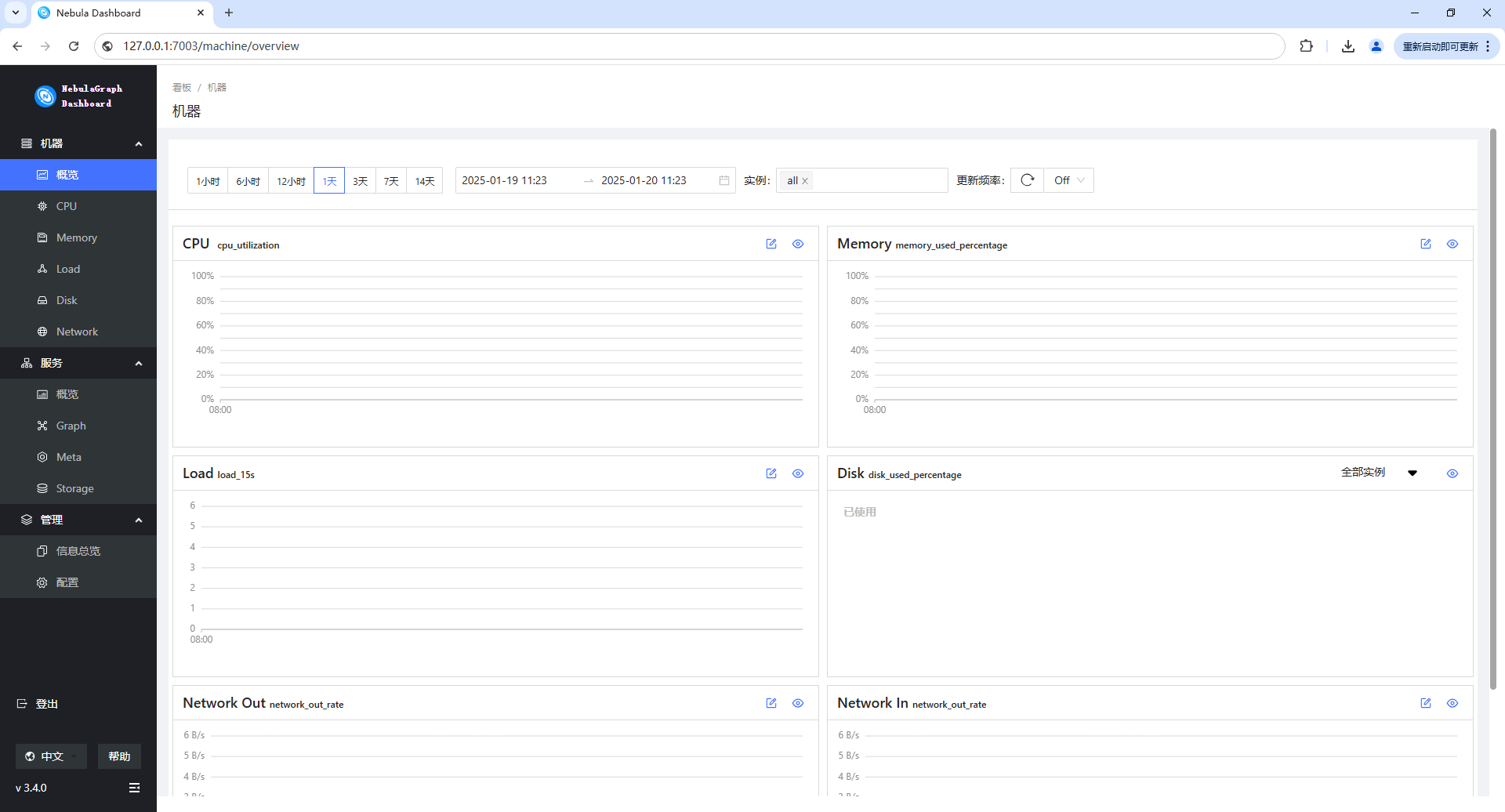Click the NebulaGraph Dashboard logo

(78, 96)
